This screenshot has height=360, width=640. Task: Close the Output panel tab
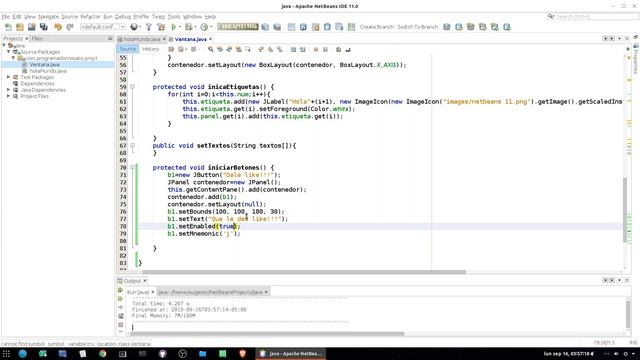tap(144, 281)
